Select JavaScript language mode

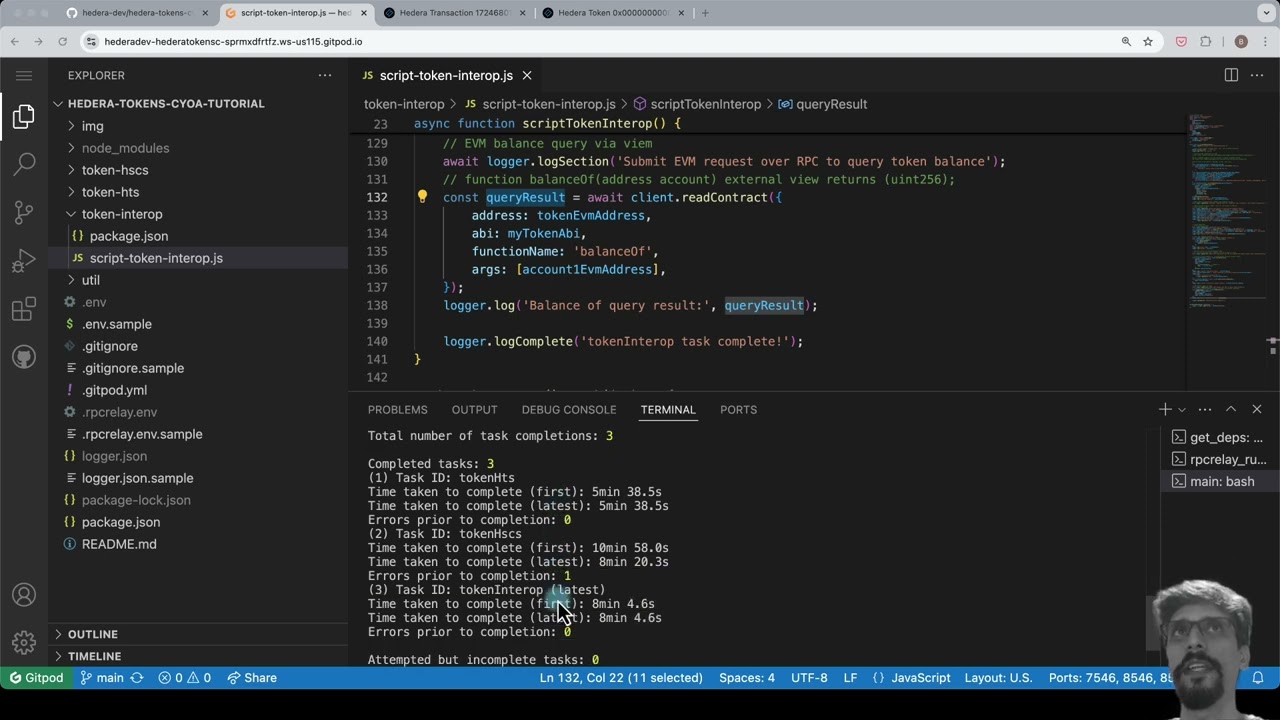(911, 678)
